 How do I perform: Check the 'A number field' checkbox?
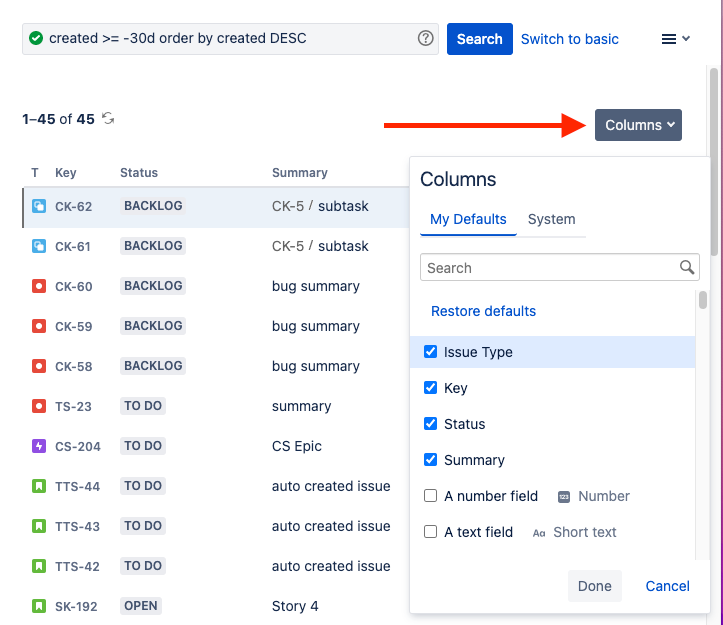click(430, 496)
